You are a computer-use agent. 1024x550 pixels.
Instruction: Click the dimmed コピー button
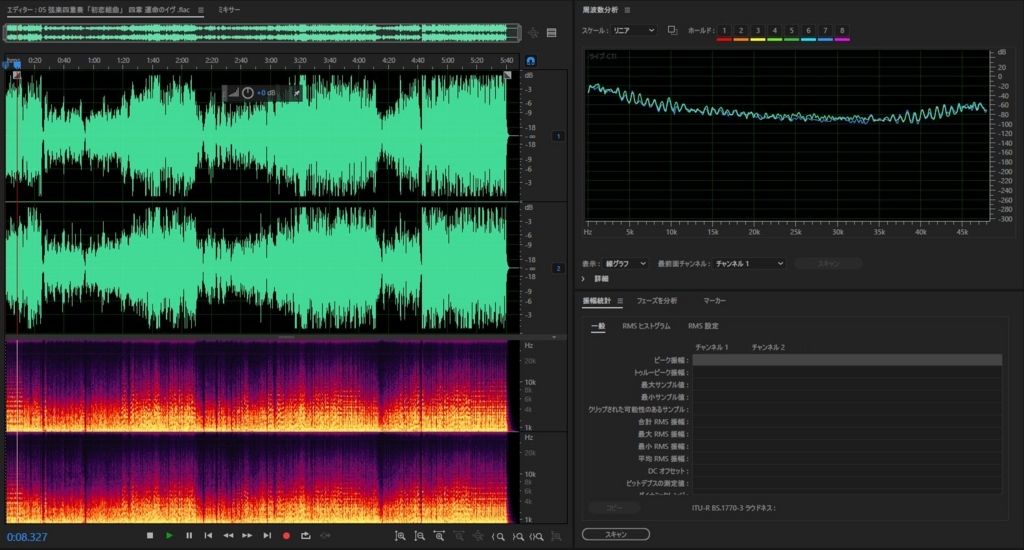tap(614, 508)
